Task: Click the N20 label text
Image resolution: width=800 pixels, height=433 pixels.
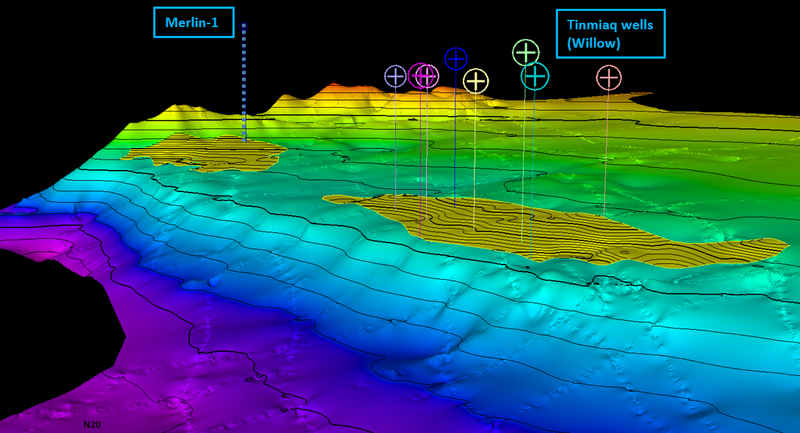Action: click(x=92, y=424)
